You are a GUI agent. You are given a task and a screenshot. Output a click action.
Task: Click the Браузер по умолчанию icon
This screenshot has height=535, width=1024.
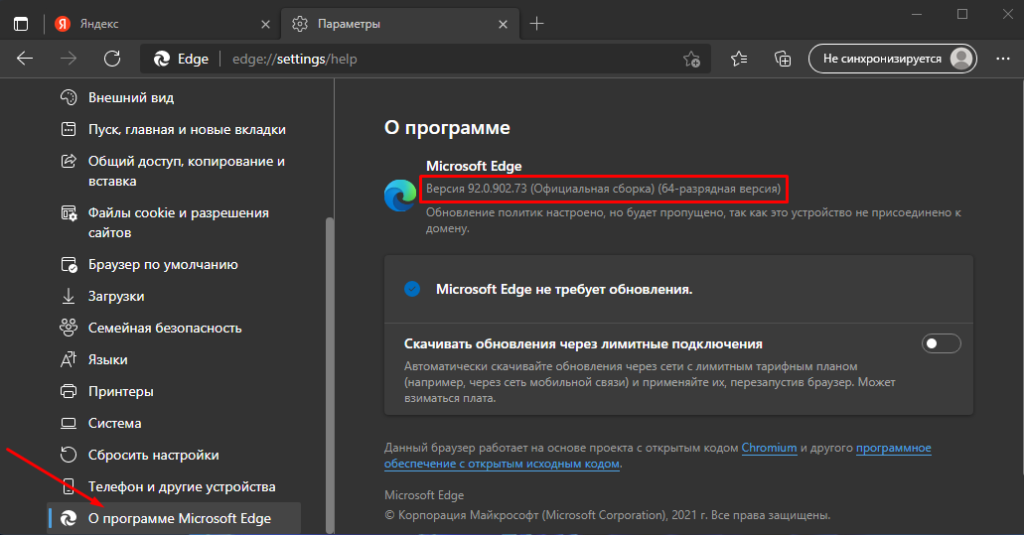tap(69, 265)
